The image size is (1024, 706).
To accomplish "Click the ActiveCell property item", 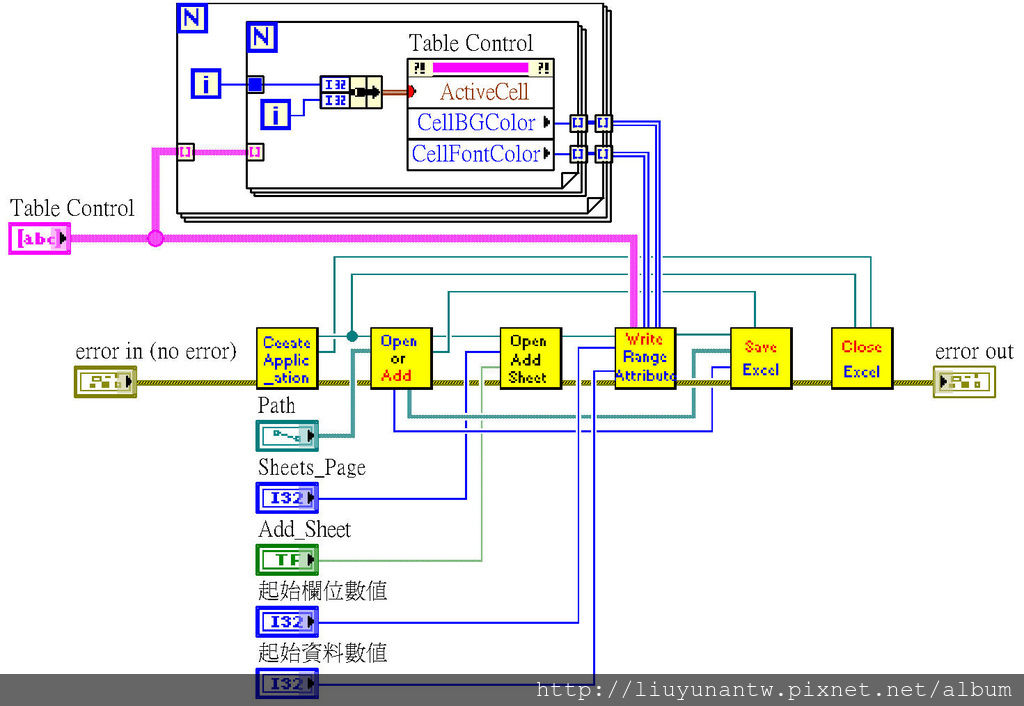I will pos(481,92).
